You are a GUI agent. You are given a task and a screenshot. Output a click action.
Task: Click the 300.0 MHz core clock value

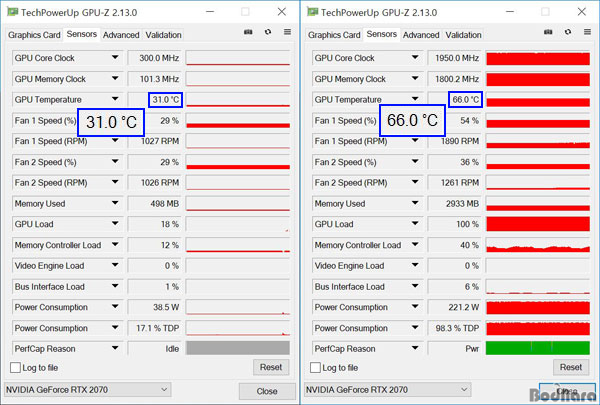click(x=159, y=58)
